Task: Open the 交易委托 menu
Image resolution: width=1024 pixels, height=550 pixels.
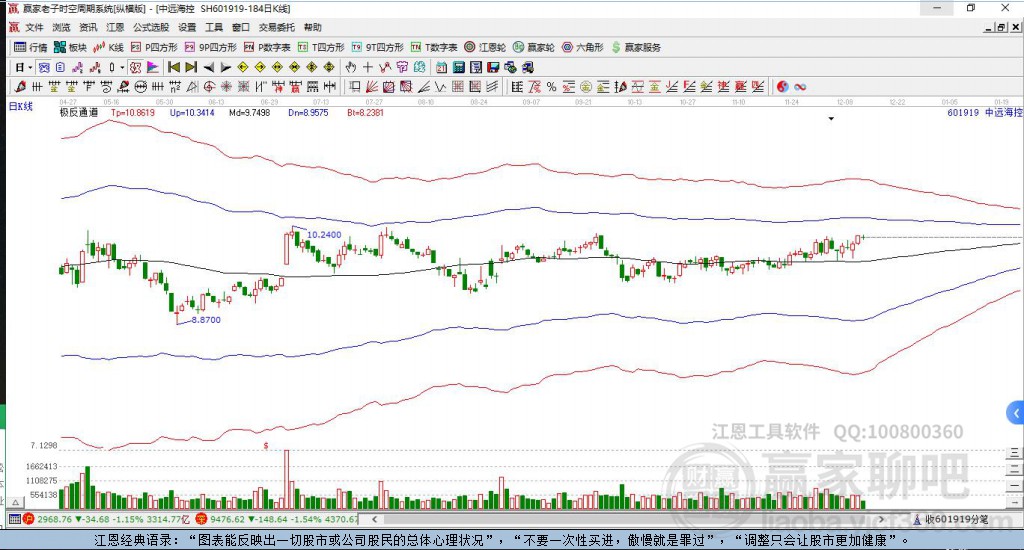Action: point(277,27)
